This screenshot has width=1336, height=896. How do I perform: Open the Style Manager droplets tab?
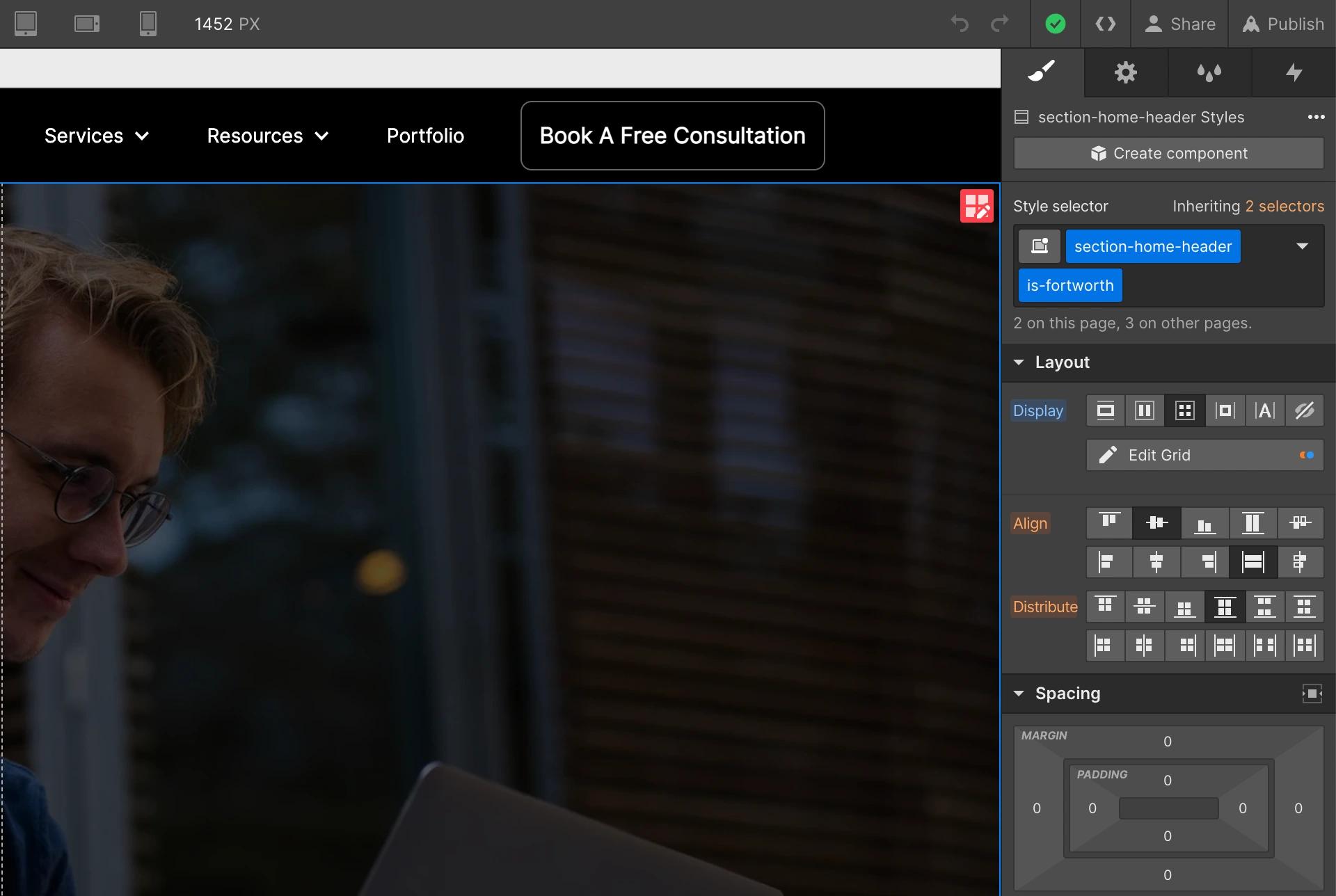point(1209,72)
